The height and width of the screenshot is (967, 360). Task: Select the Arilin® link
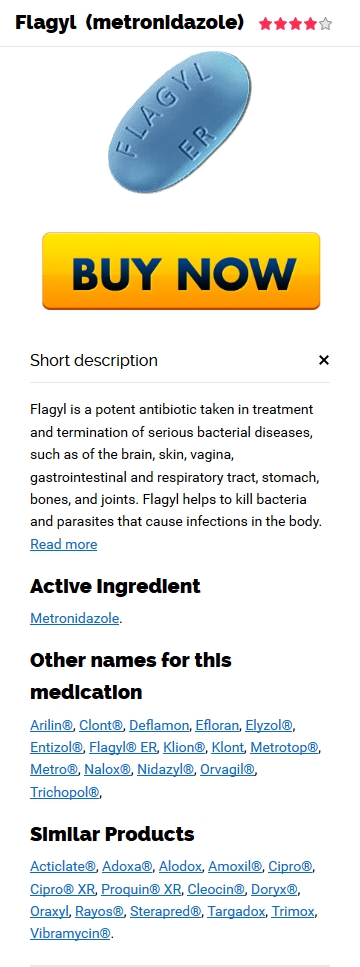[x=52, y=725]
